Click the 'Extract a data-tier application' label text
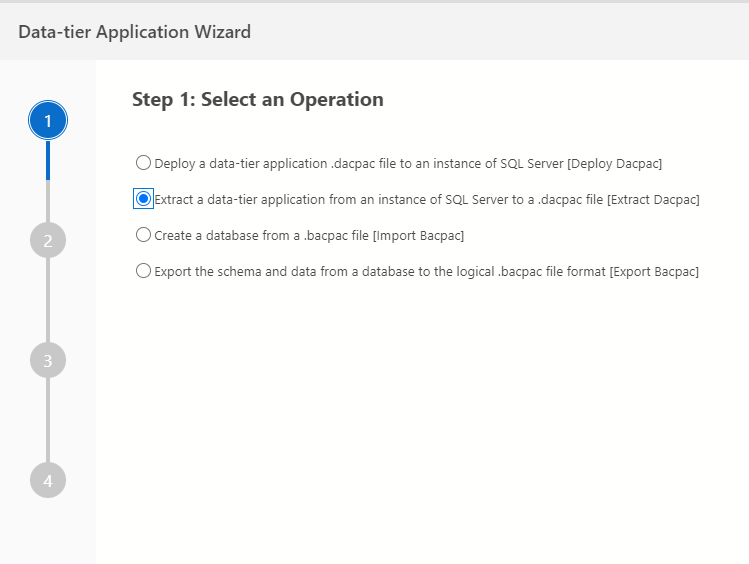749x564 pixels. pos(427,199)
